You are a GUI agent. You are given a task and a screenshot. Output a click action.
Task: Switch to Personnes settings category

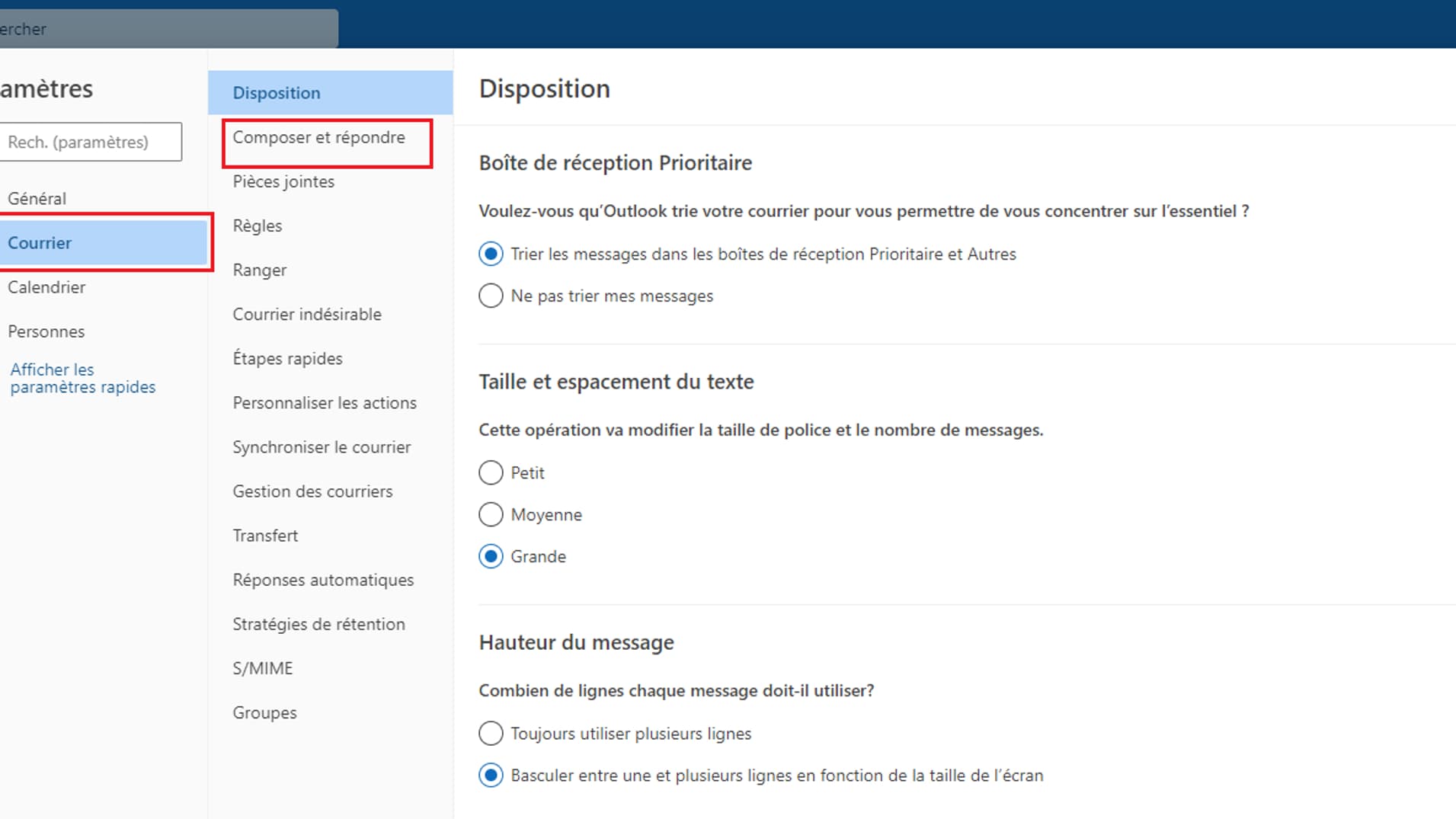click(x=46, y=331)
